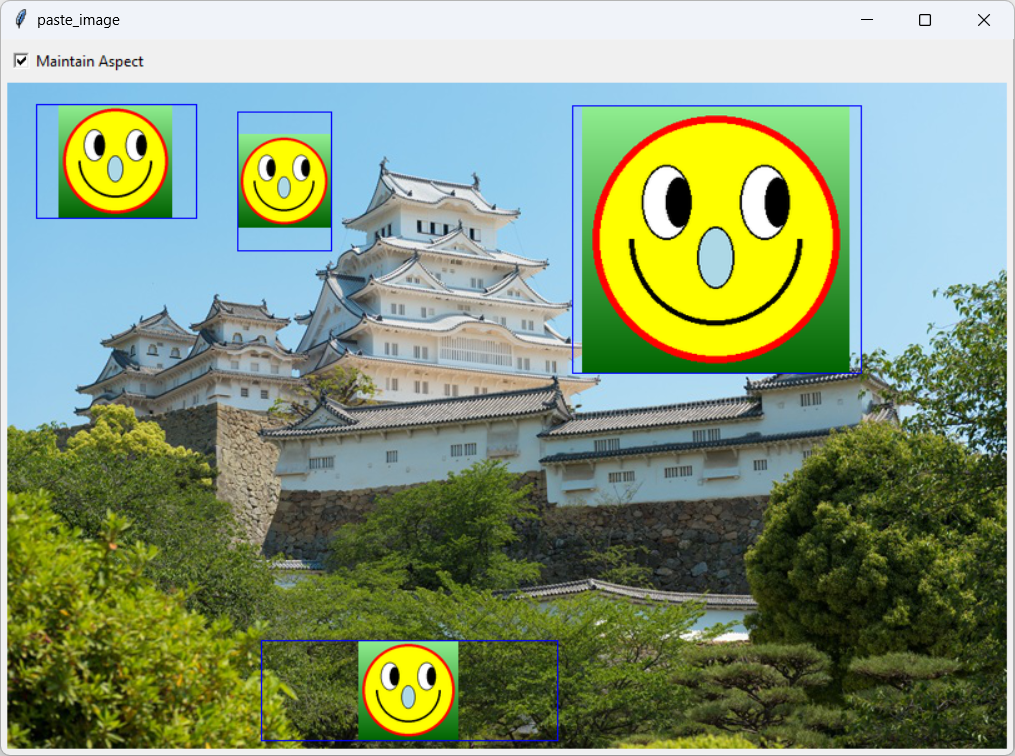Screen dimensions: 1015x756
Task: Close the paste_image window
Action: tap(983, 19)
